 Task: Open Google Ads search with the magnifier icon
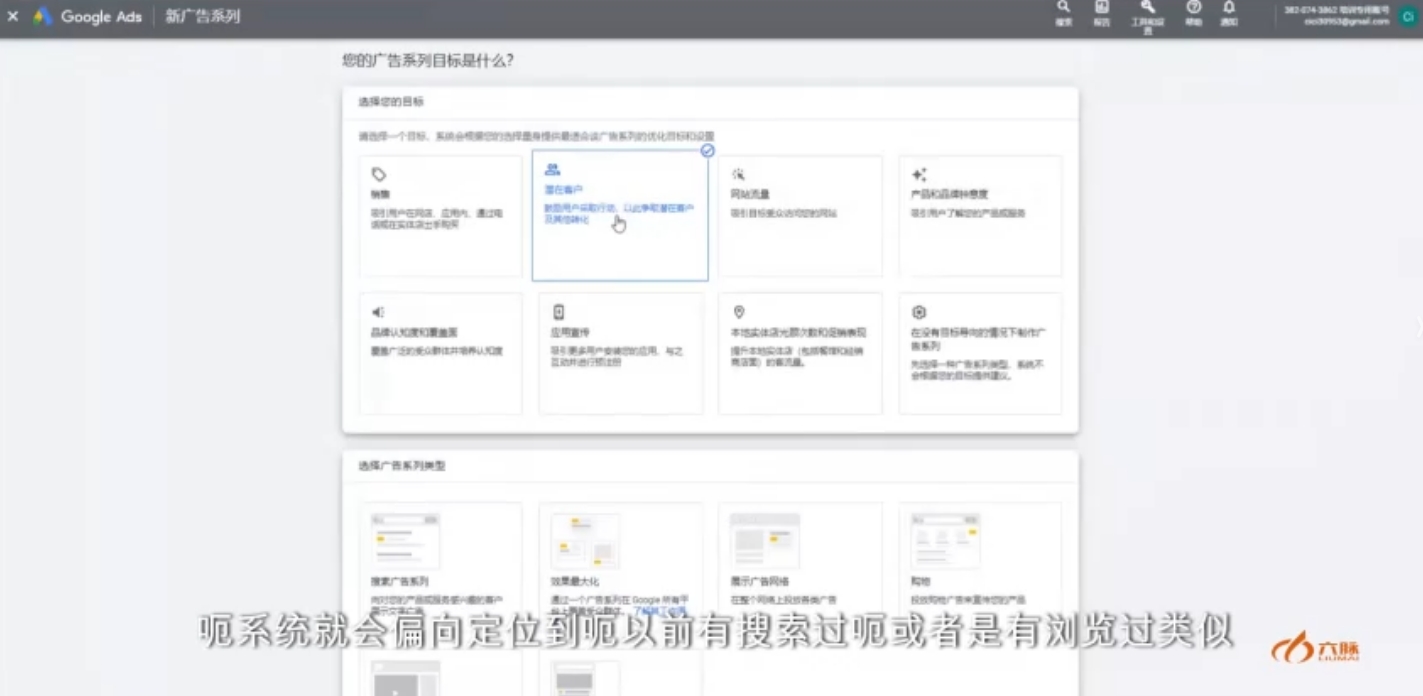pyautogui.click(x=1063, y=13)
